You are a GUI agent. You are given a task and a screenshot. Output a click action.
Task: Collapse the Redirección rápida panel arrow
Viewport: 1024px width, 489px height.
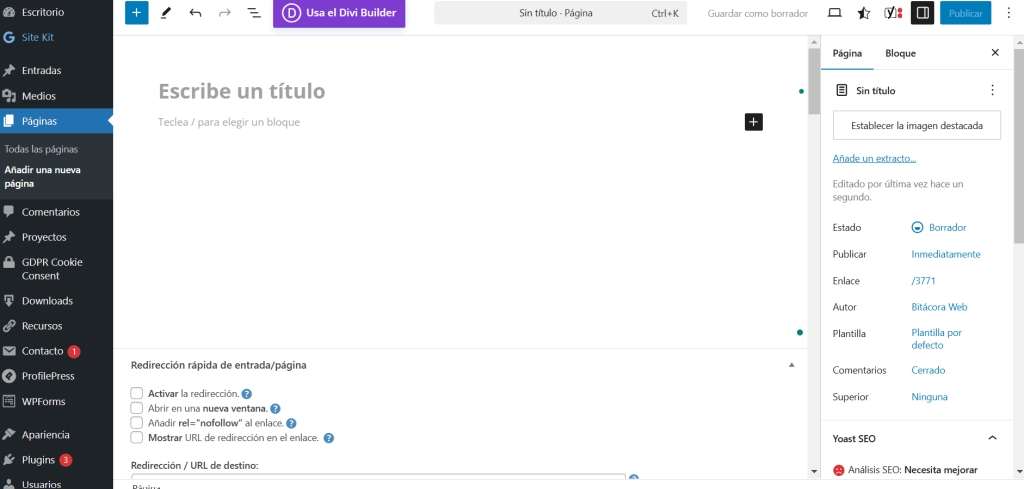[792, 365]
